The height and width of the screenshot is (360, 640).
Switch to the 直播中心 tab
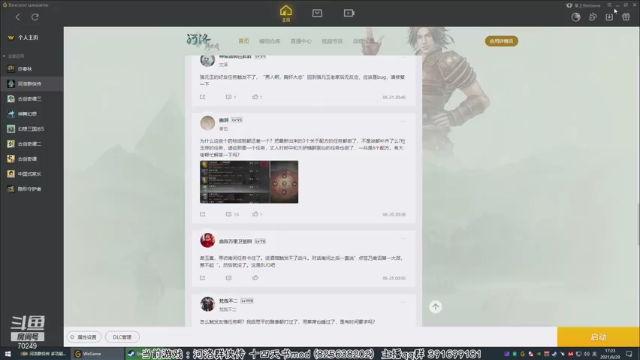[x=301, y=41]
